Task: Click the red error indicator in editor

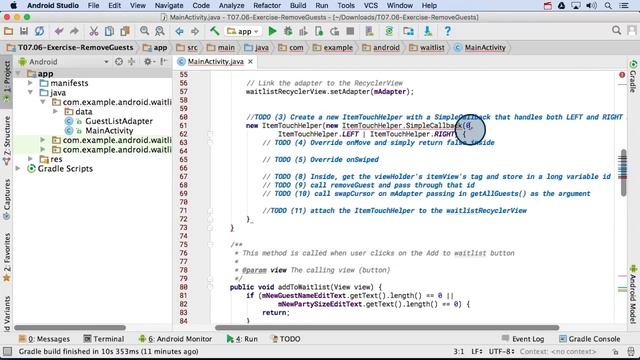Action: pyautogui.click(x=622, y=75)
